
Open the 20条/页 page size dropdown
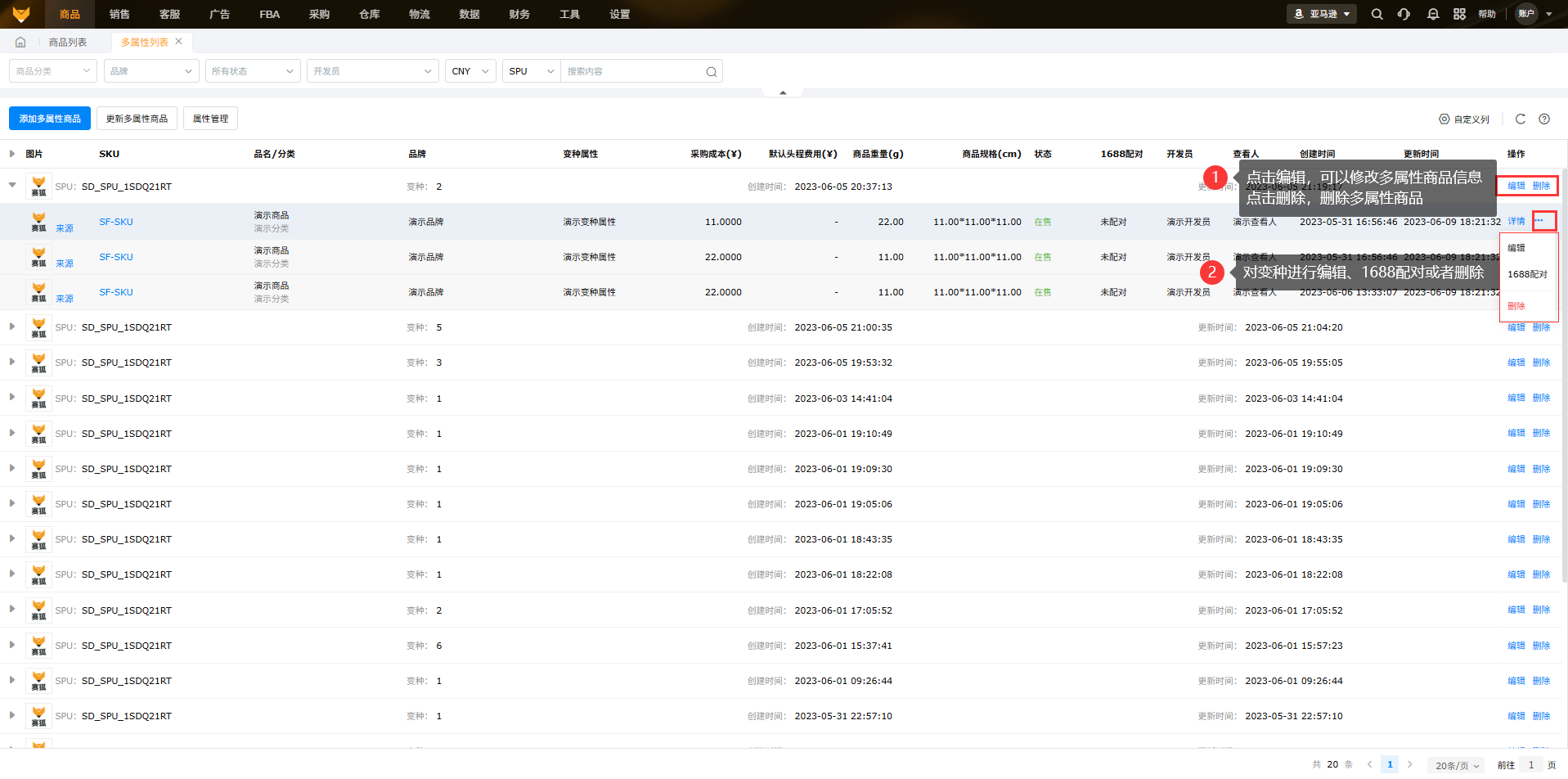coord(1457,765)
